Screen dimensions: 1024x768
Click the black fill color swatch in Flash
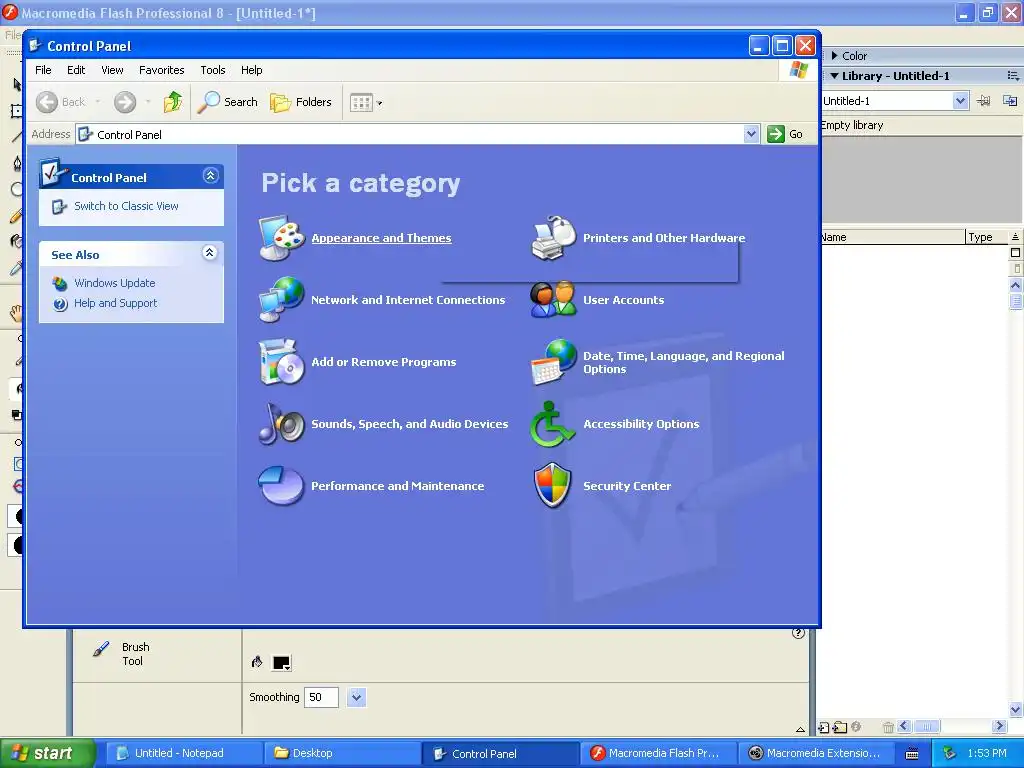pyautogui.click(x=281, y=663)
